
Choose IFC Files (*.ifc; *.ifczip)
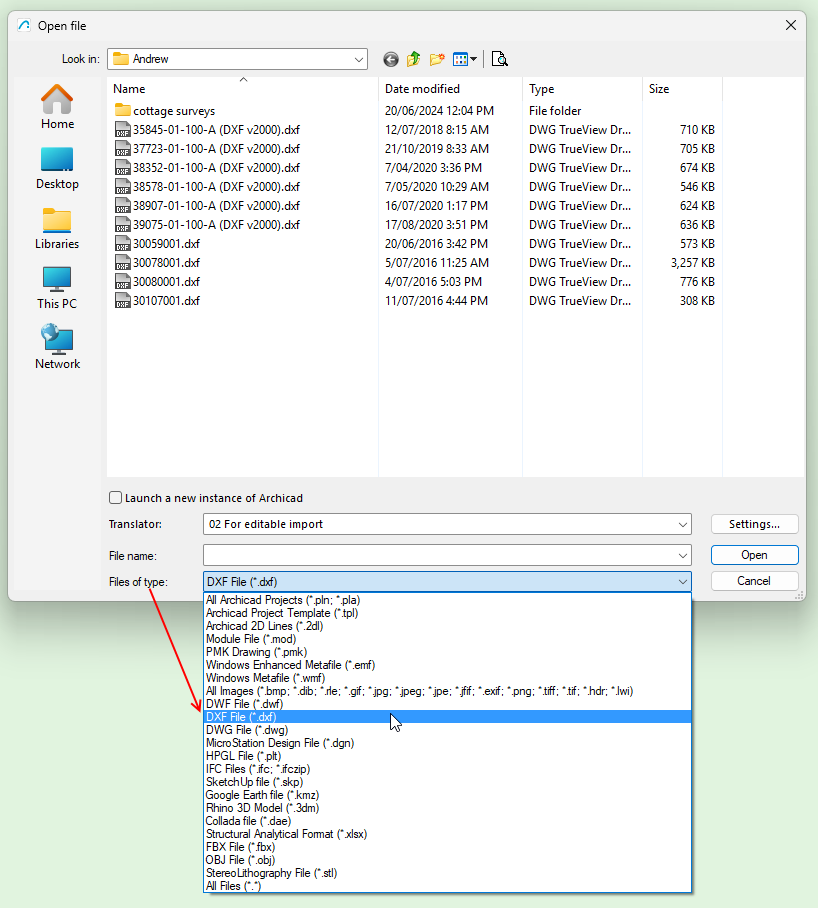click(447, 769)
